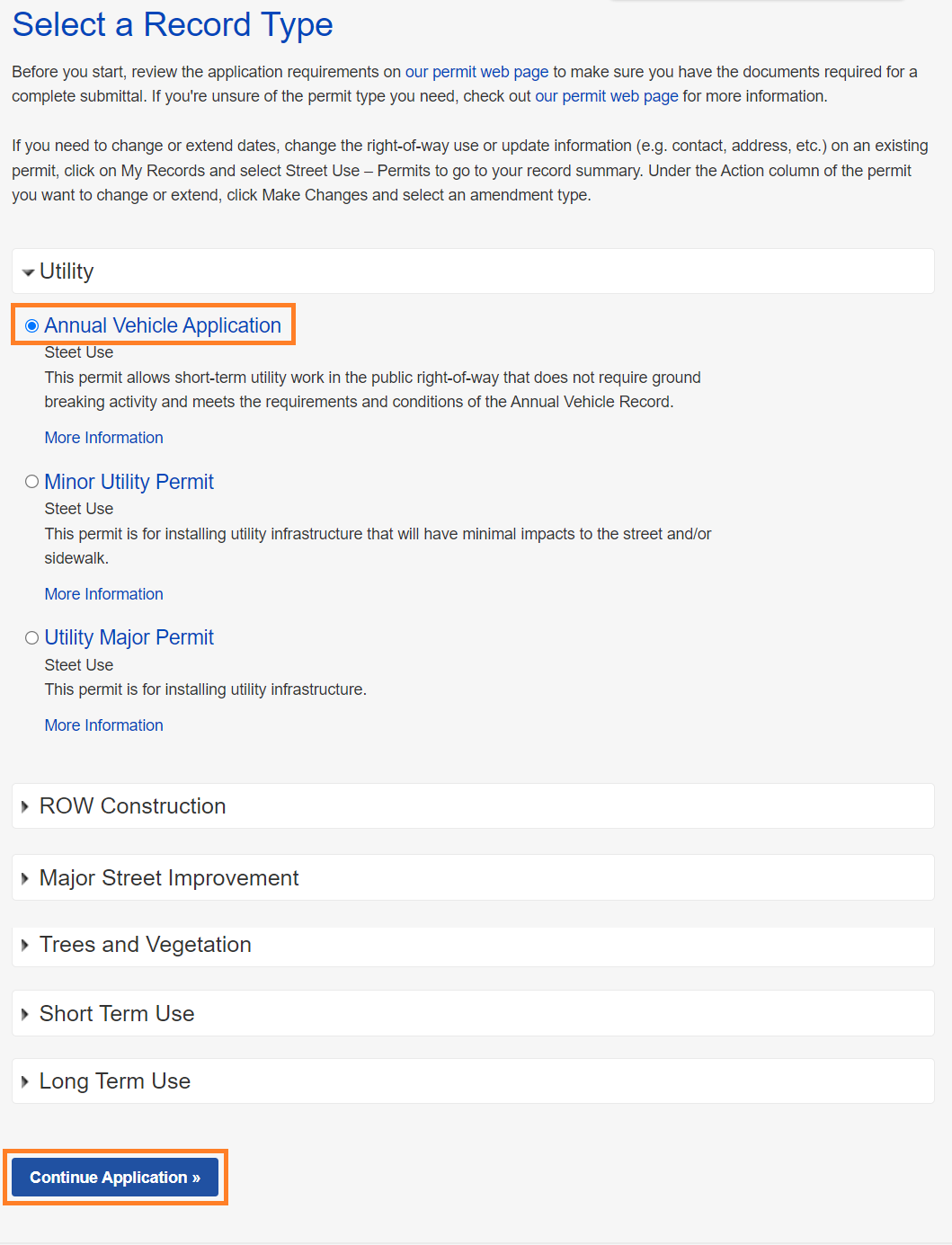Open the first 'our permit web page' link
952x1245 pixels.
coord(476,72)
